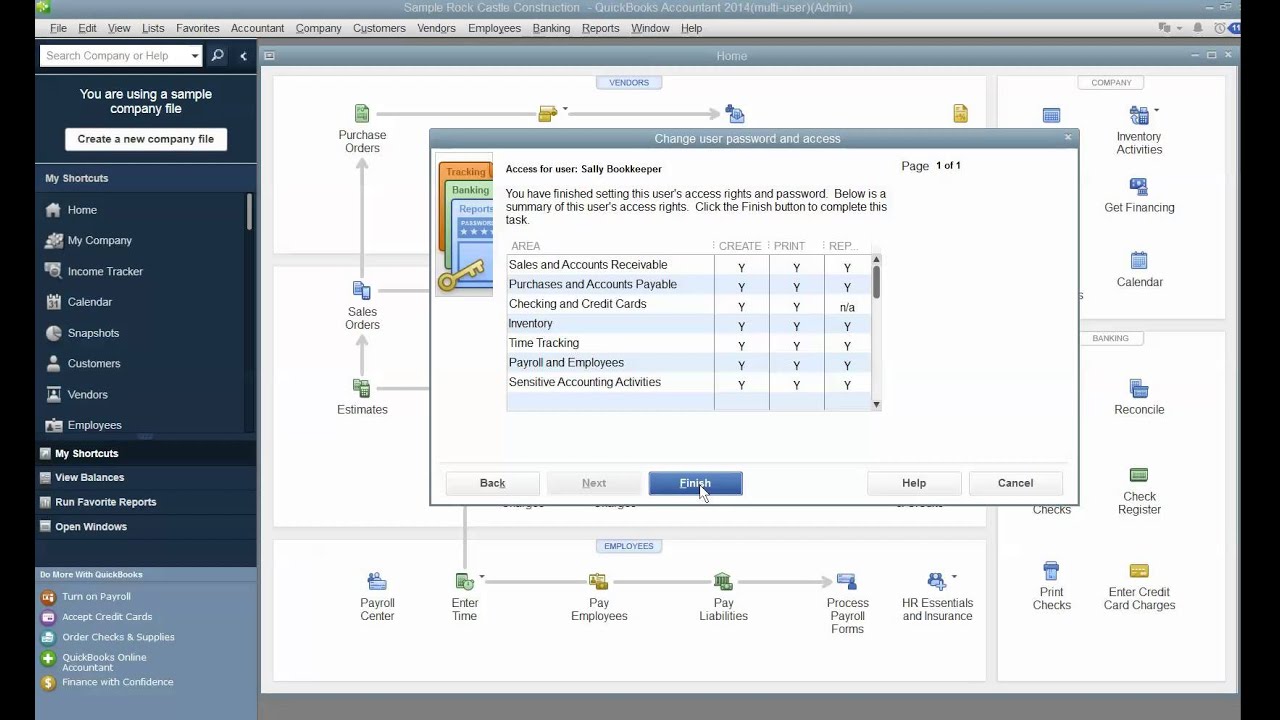
Task: Open Vendors shortcut in sidebar
Action: [87, 394]
